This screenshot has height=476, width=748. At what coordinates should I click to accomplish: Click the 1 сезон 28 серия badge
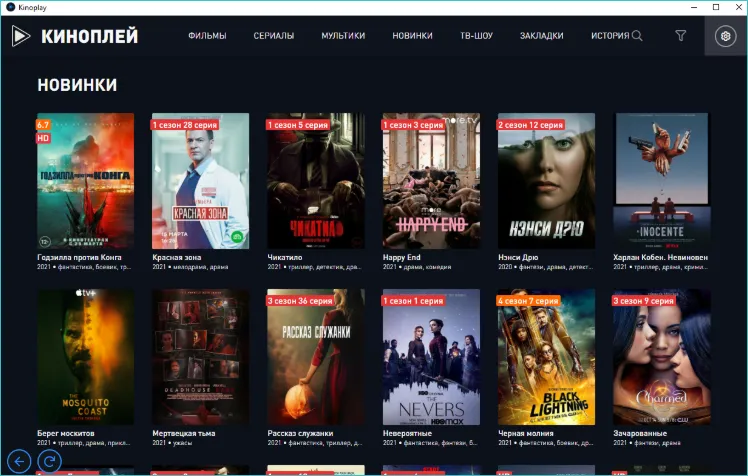(185, 125)
